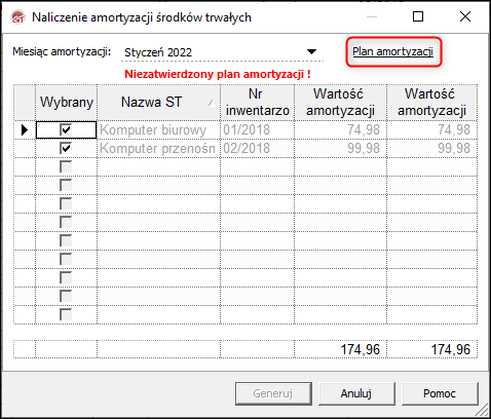
Task: Select Komputer biurowy name cell
Action: pyautogui.click(x=159, y=130)
